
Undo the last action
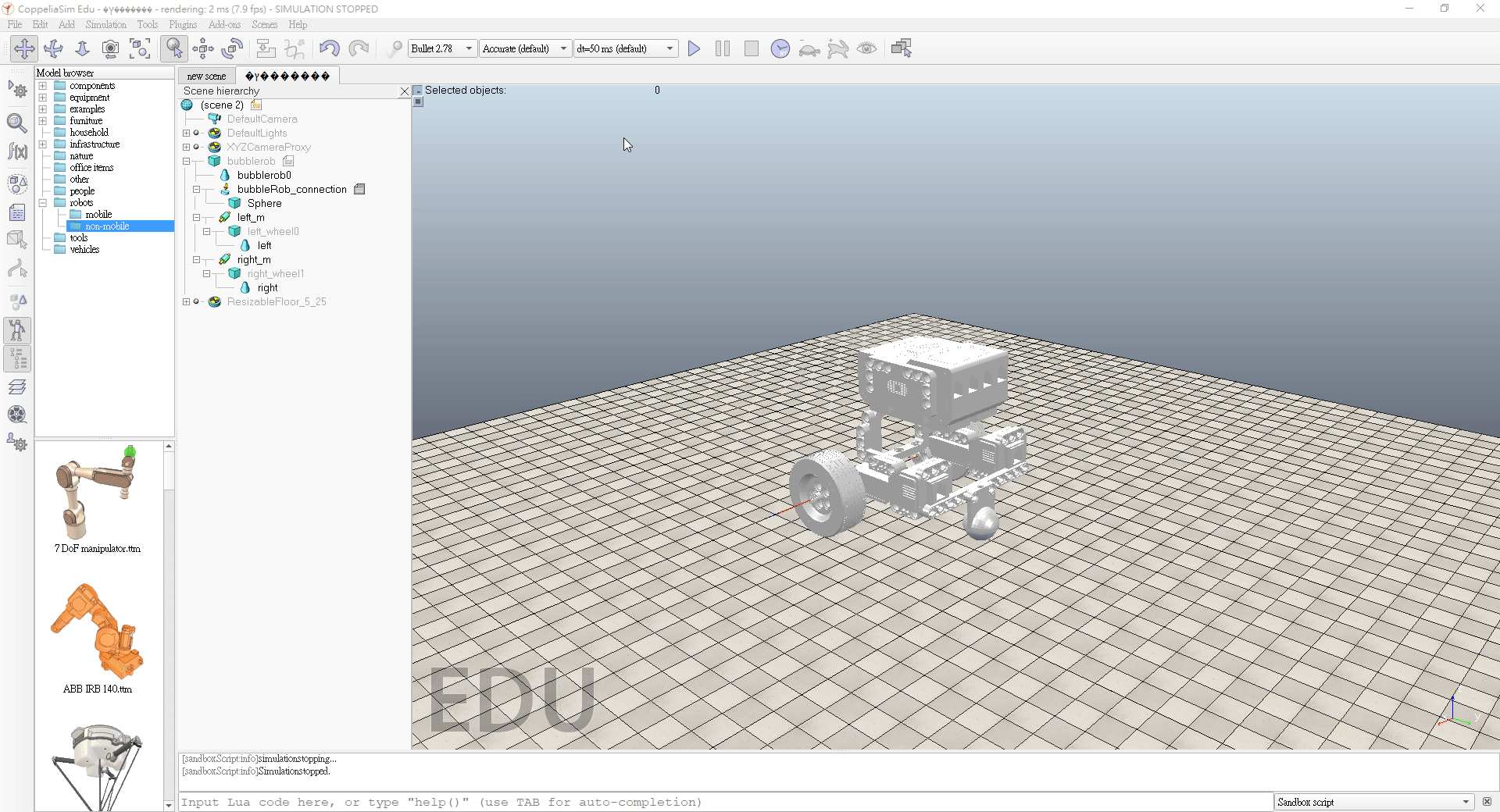pyautogui.click(x=329, y=48)
